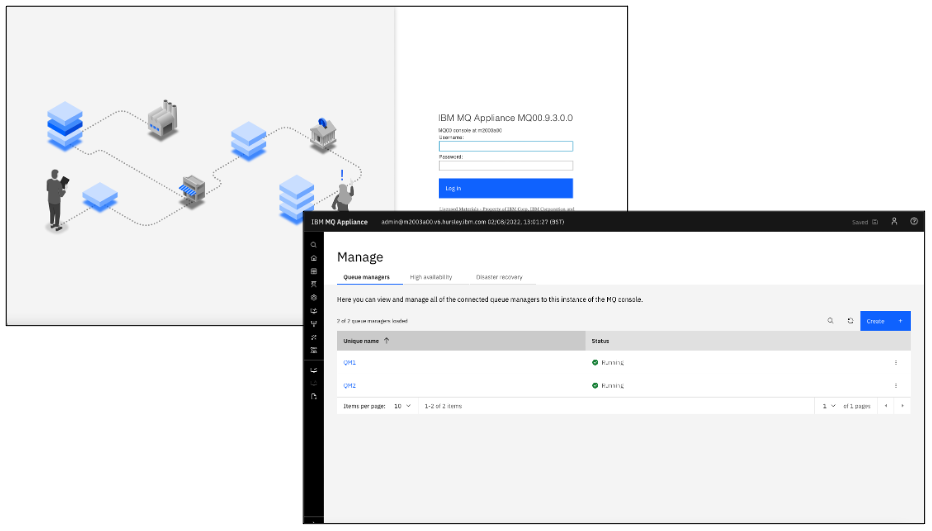Open the QM1 queue manager link
This screenshot has height=531, width=932.
350,362
